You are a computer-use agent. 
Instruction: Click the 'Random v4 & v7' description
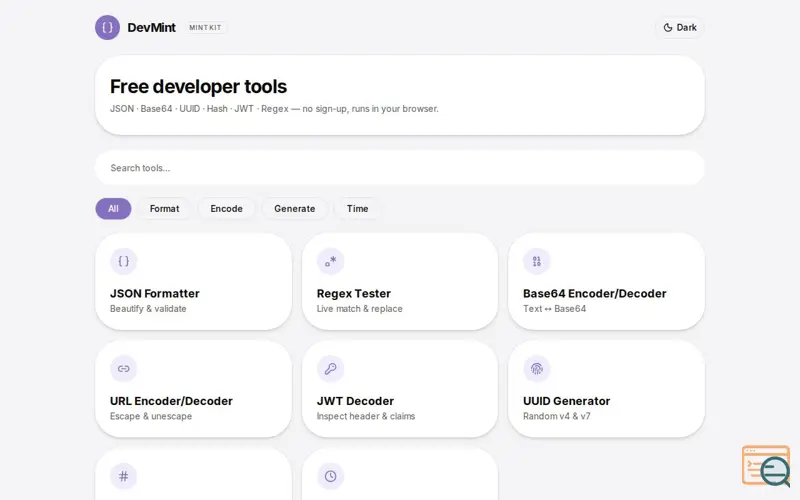[556, 416]
